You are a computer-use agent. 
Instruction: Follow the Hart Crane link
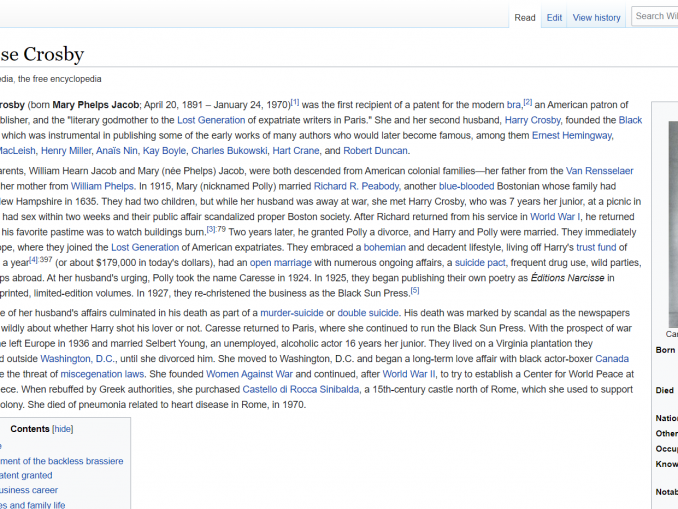pos(296,151)
